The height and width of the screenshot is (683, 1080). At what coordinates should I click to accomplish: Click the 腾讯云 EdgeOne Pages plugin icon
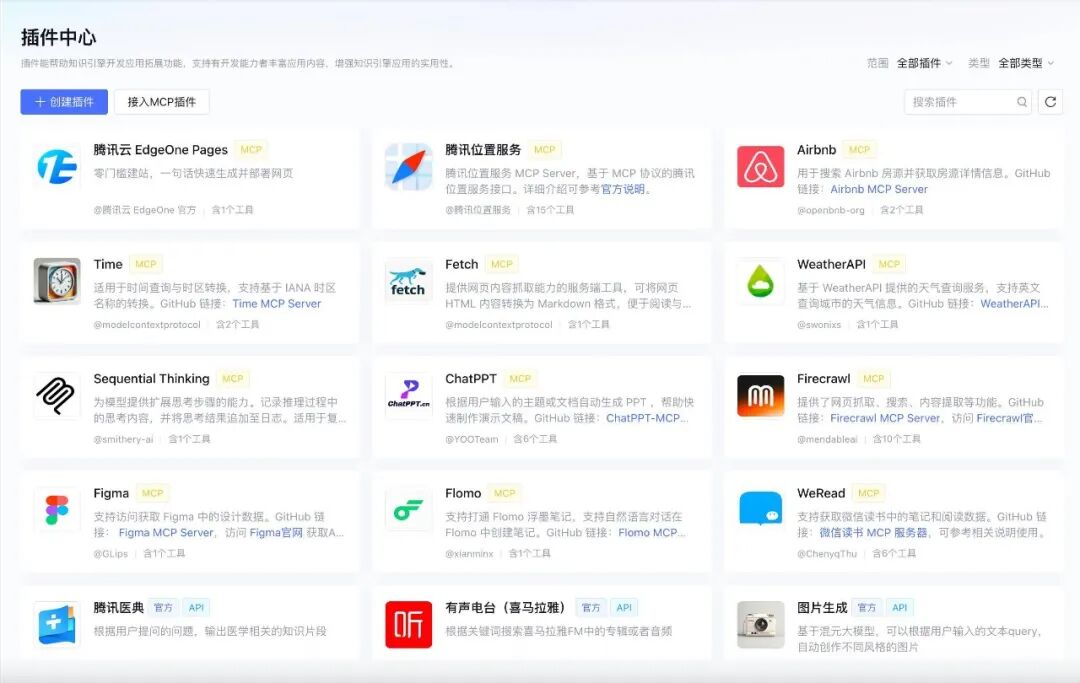point(57,167)
